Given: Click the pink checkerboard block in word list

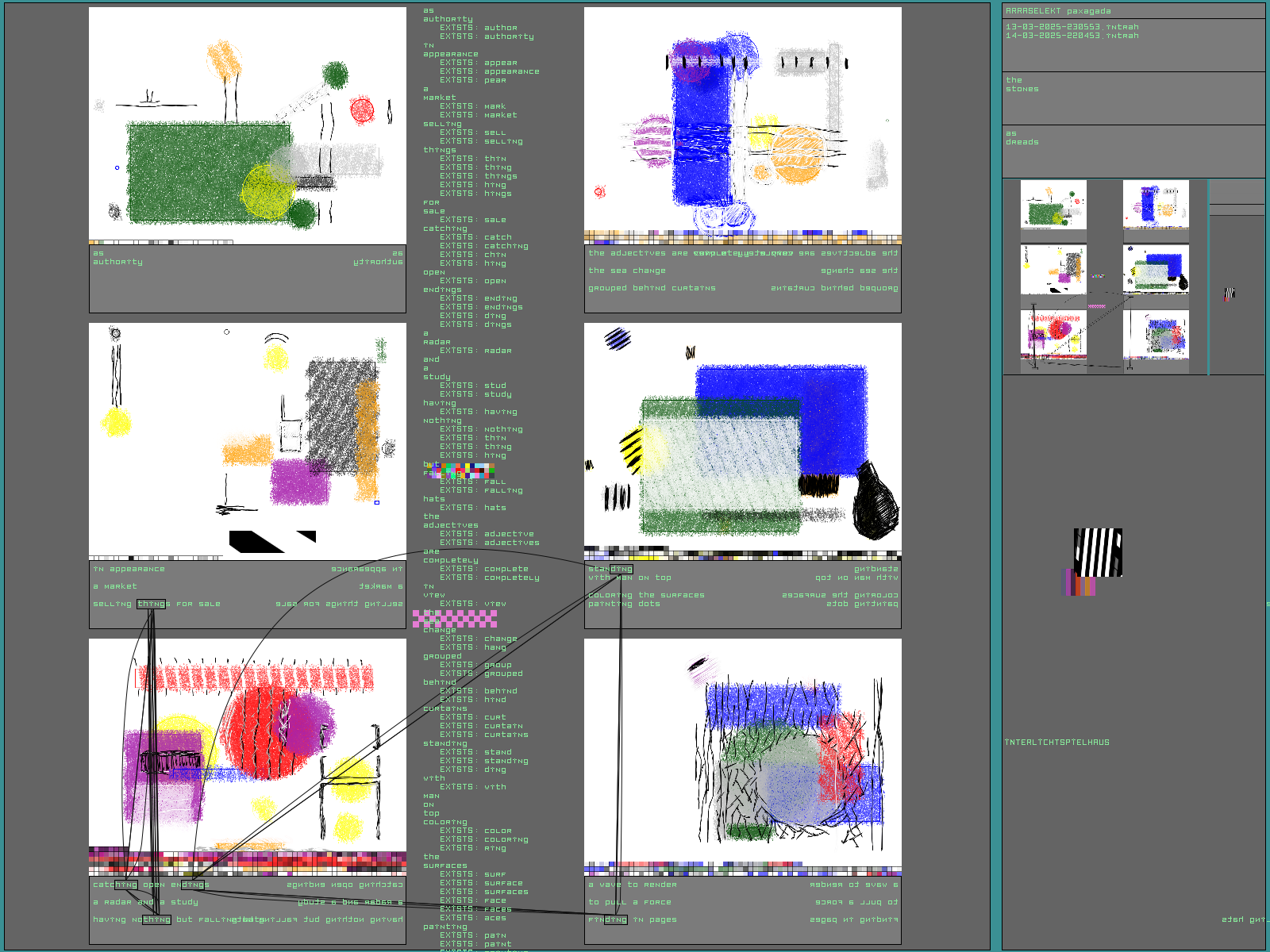Looking at the screenshot, I should point(454,619).
